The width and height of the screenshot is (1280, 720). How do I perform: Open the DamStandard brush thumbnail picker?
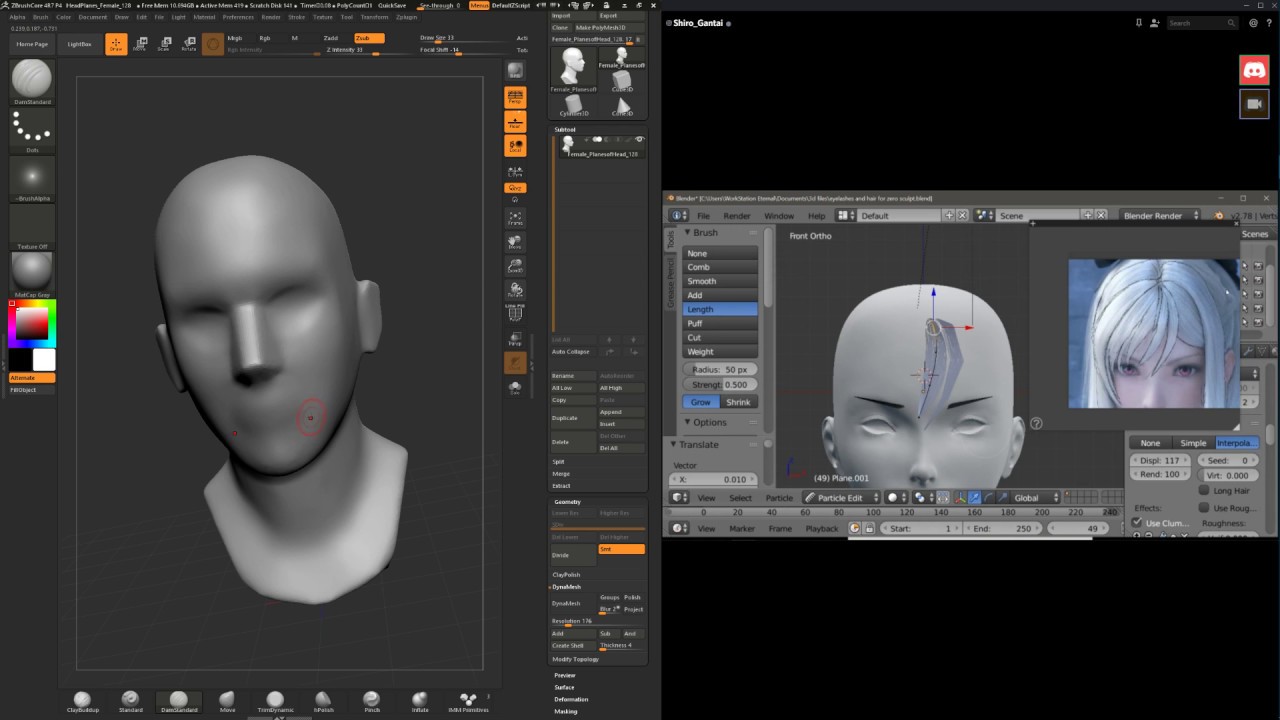32,81
